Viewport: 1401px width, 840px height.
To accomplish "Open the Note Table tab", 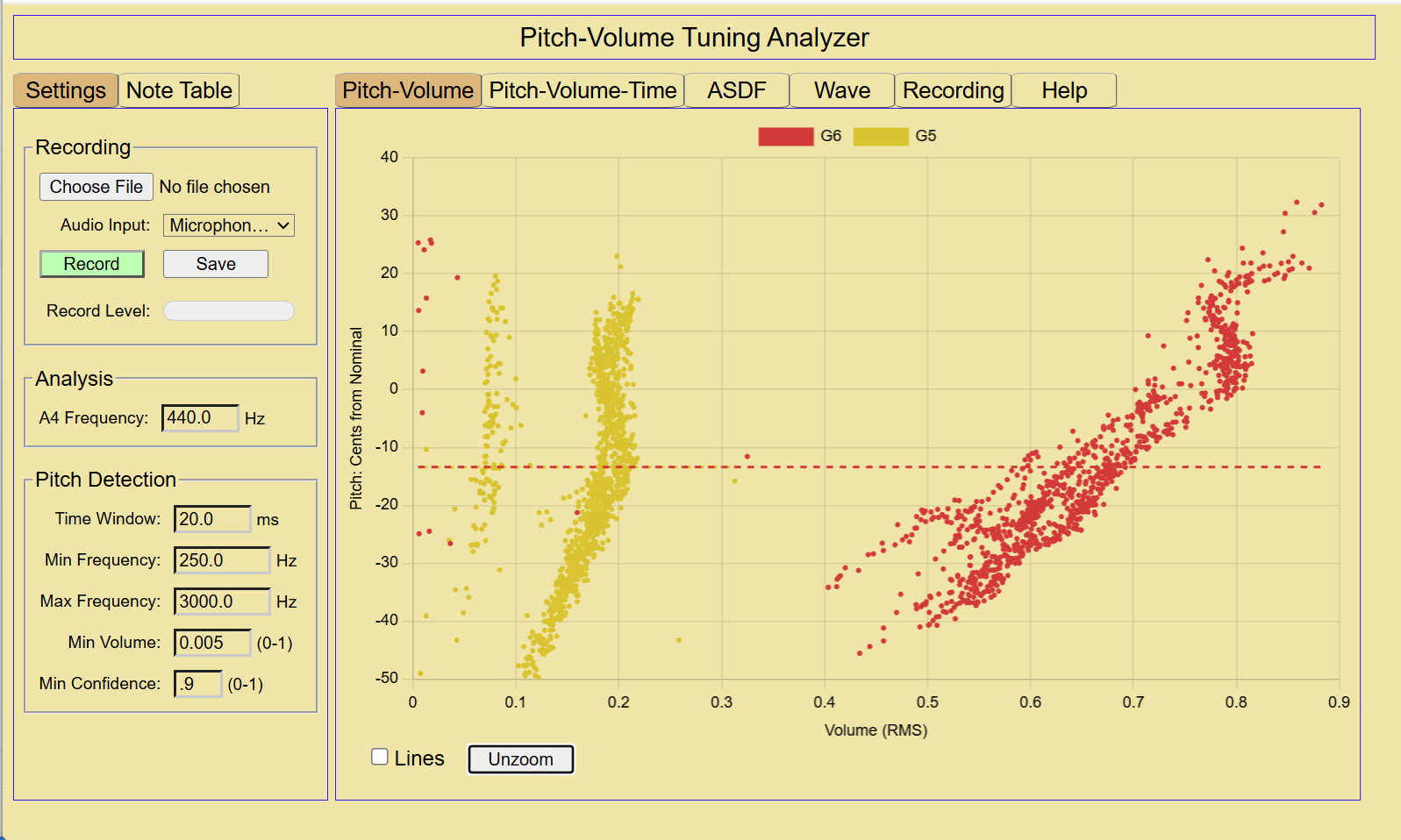I will [x=179, y=90].
